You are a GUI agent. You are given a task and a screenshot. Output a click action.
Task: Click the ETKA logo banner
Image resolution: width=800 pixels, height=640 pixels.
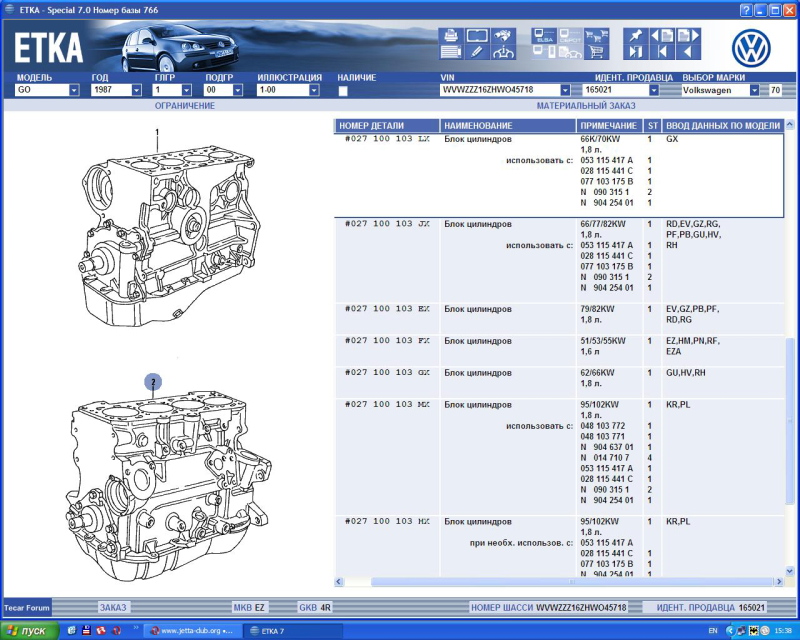48,48
